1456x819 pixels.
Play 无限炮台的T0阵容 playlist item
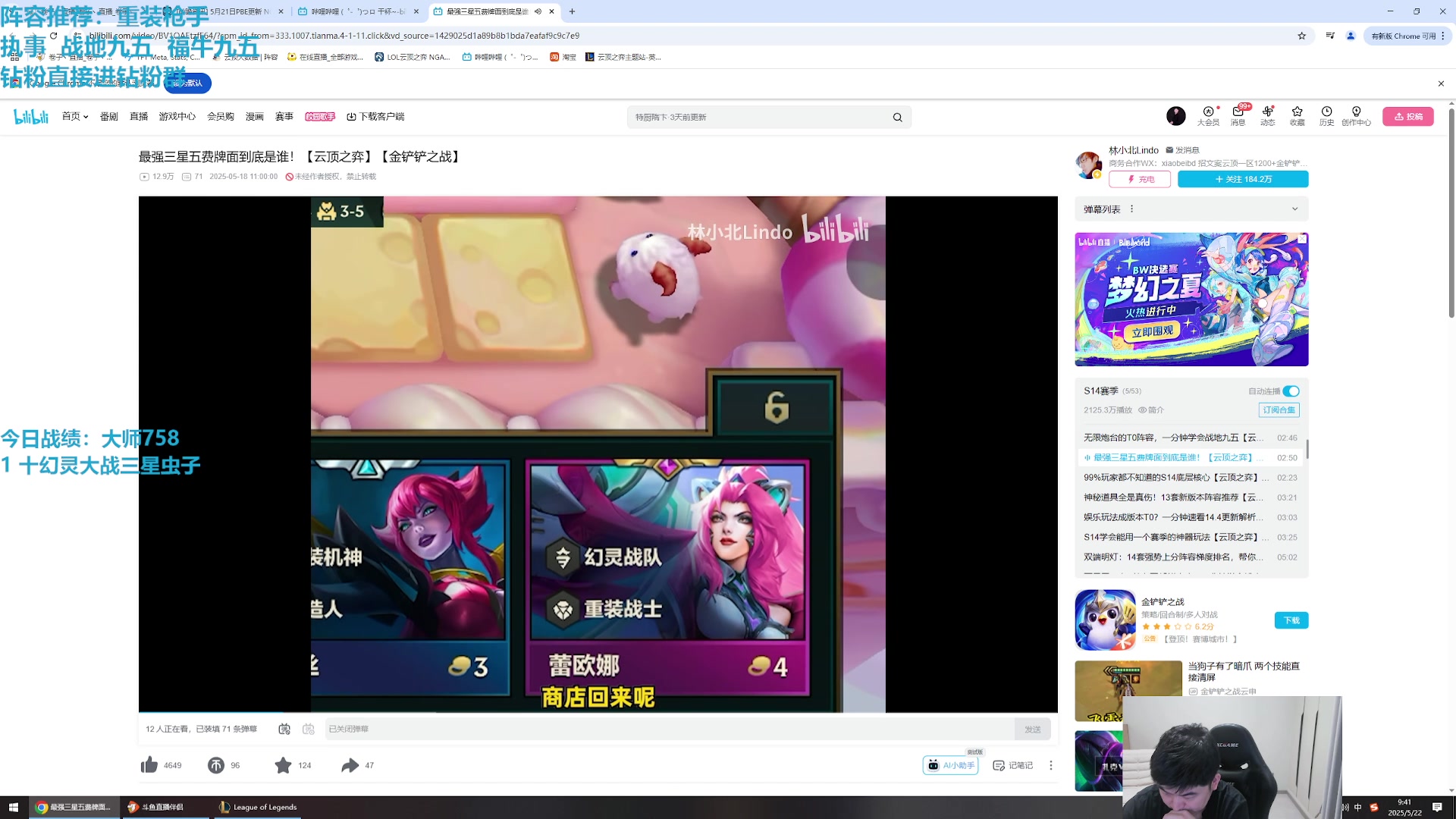click(x=1191, y=438)
